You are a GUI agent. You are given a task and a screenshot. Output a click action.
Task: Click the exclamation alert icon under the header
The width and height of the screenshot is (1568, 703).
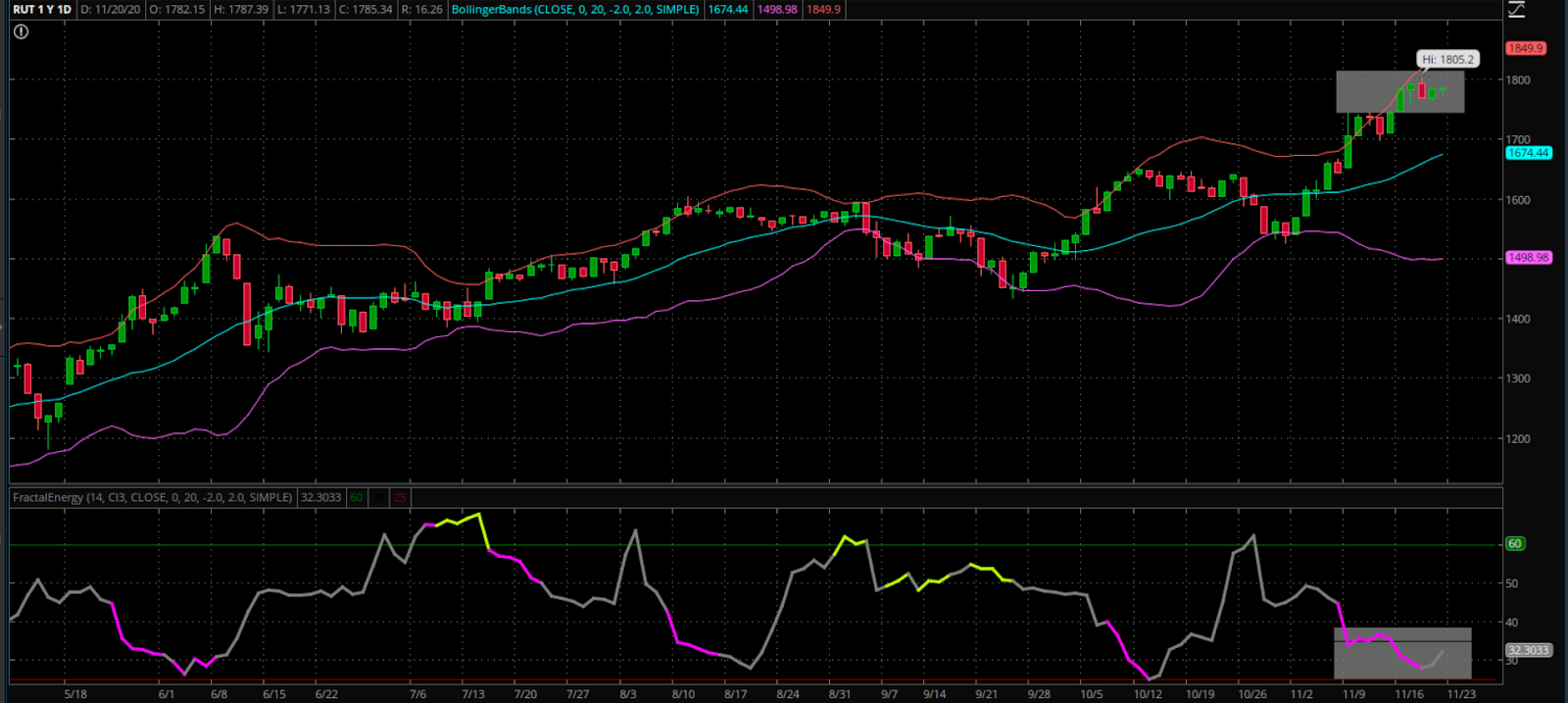coord(22,31)
